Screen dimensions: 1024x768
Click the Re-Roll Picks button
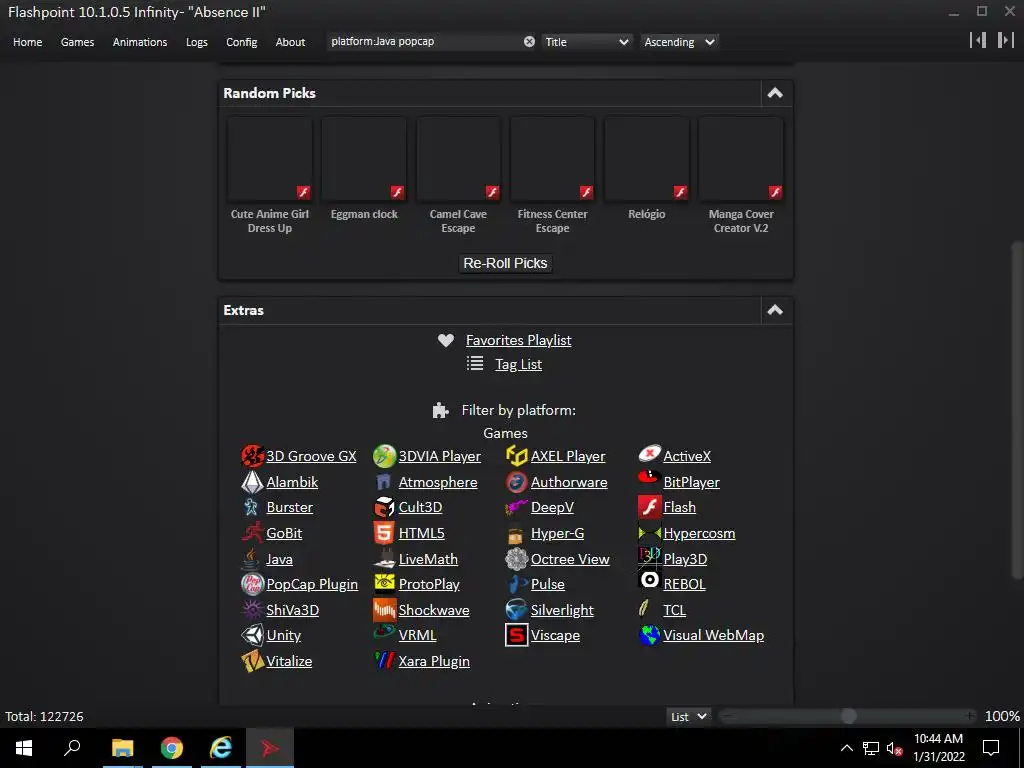click(x=505, y=263)
